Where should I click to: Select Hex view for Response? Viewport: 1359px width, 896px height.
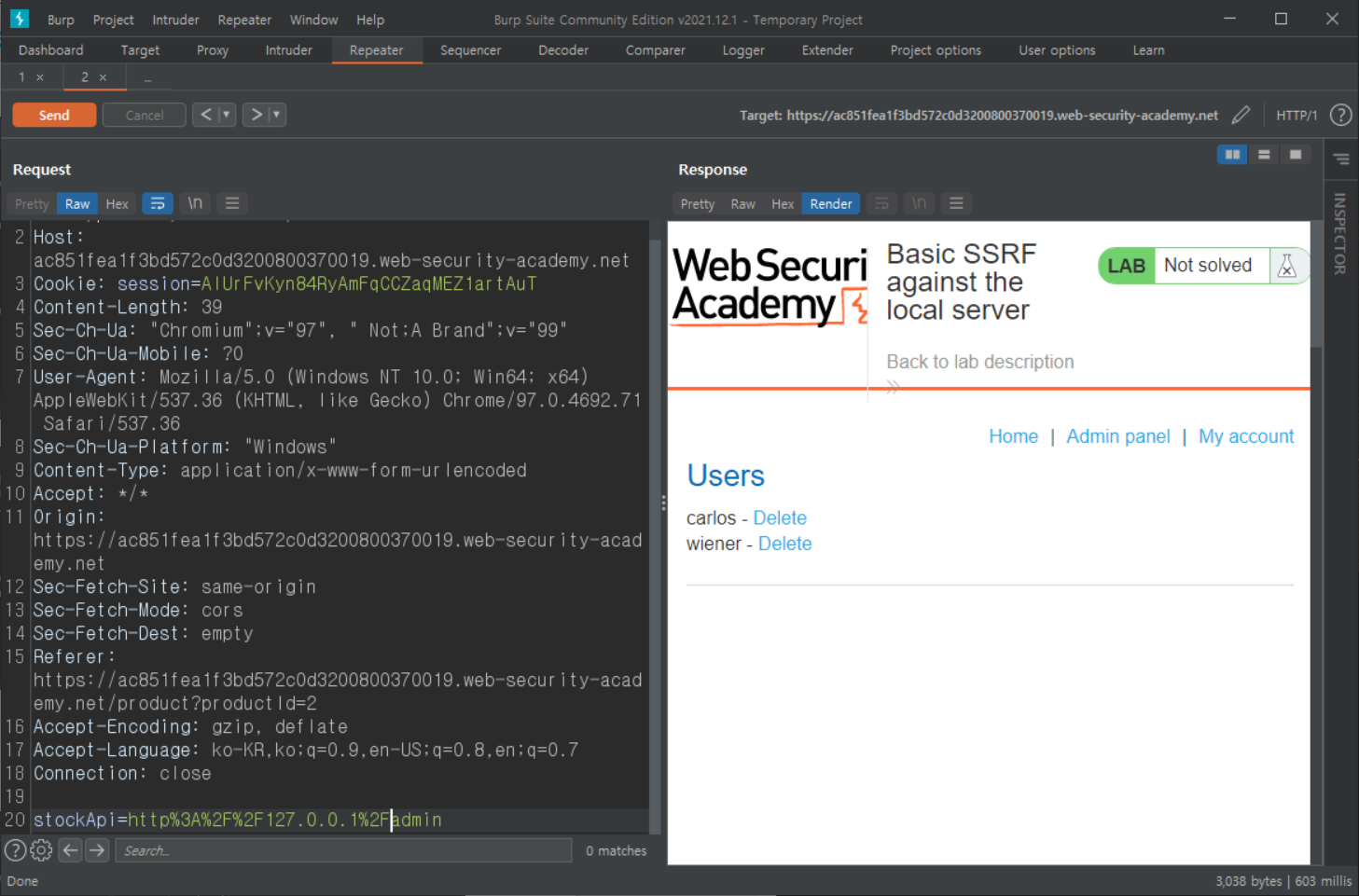point(783,203)
